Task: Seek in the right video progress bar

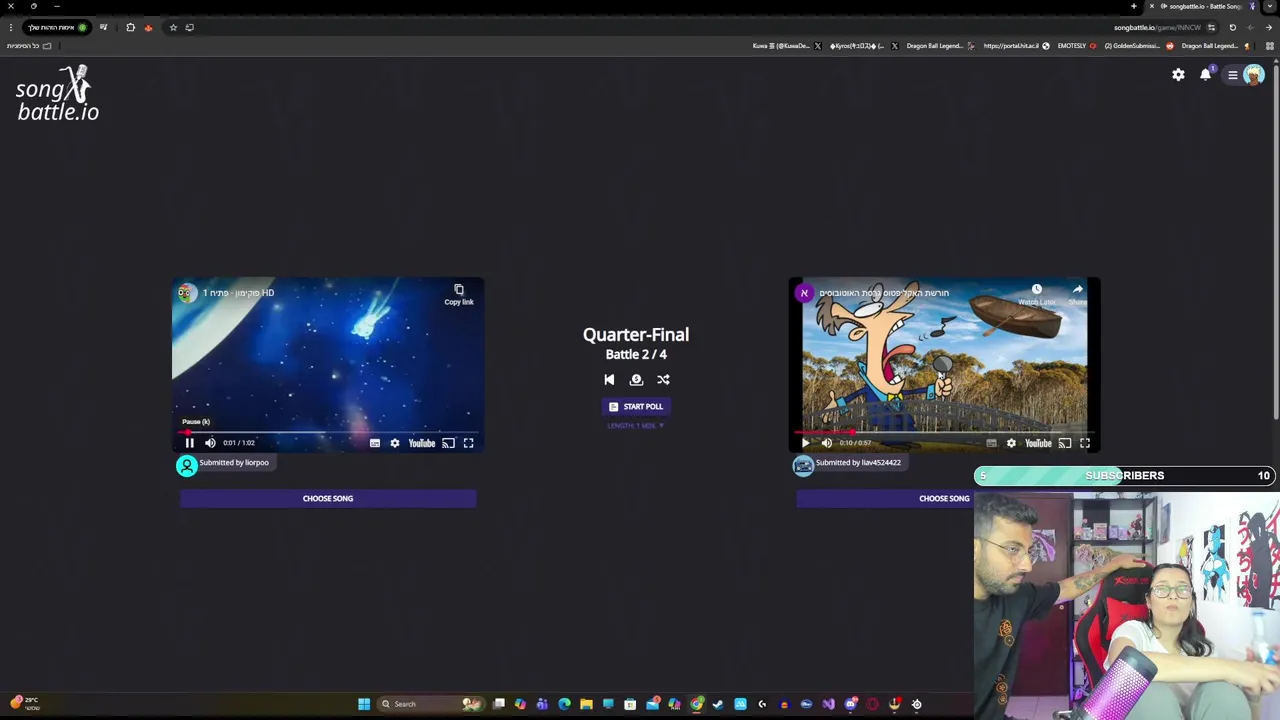Action: 944,433
